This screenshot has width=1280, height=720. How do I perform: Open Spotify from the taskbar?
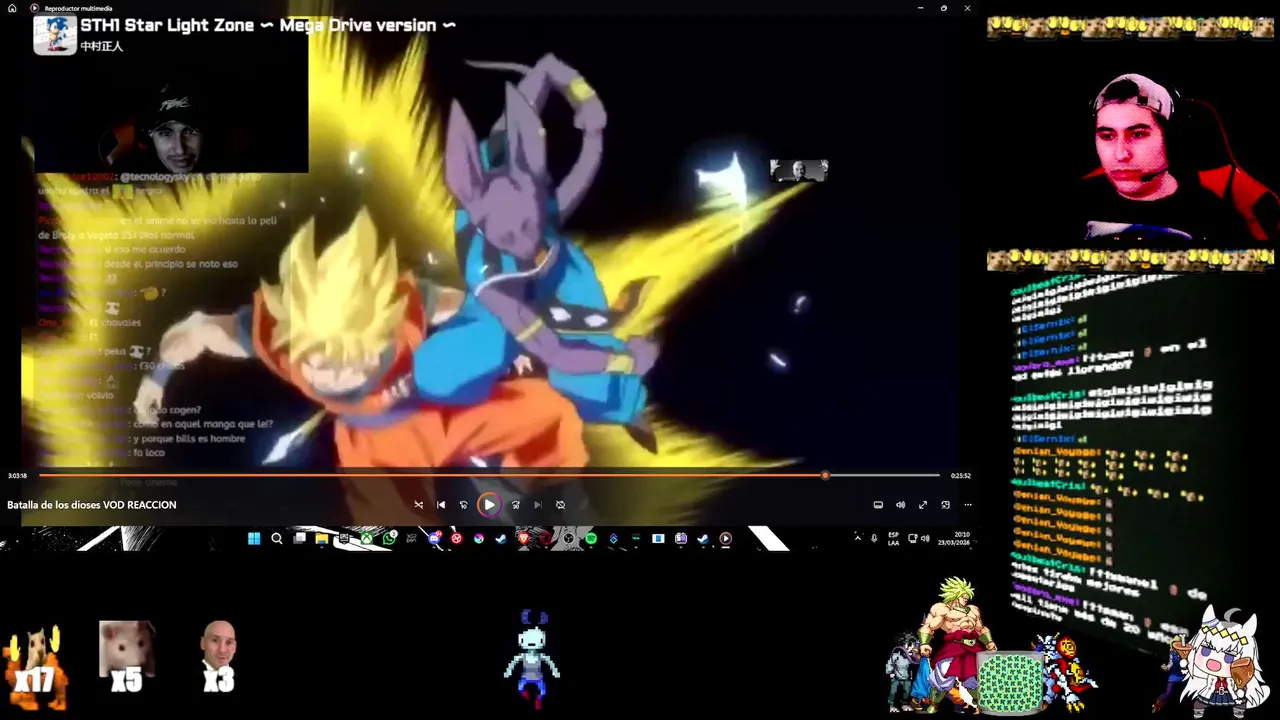(x=591, y=539)
